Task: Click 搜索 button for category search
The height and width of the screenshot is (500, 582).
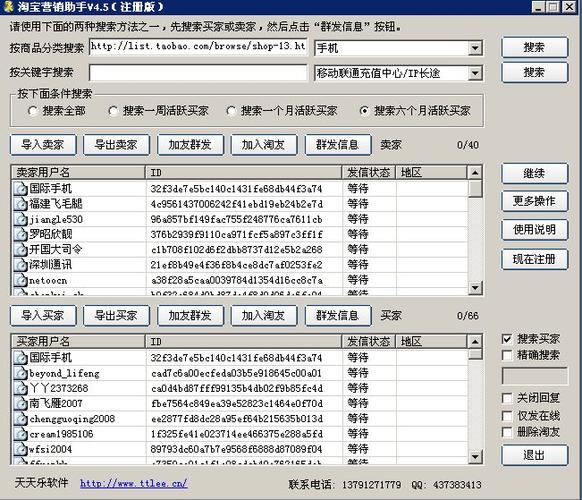Action: point(534,47)
